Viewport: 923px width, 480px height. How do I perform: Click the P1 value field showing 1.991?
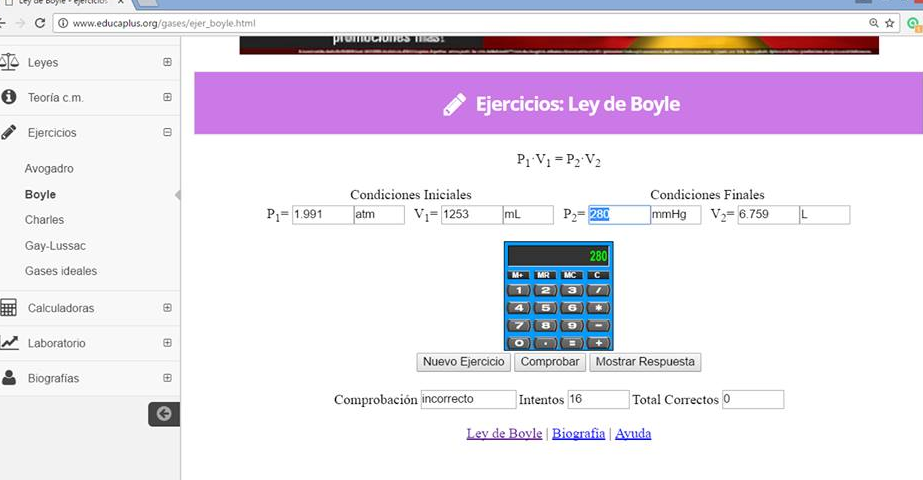click(x=323, y=214)
